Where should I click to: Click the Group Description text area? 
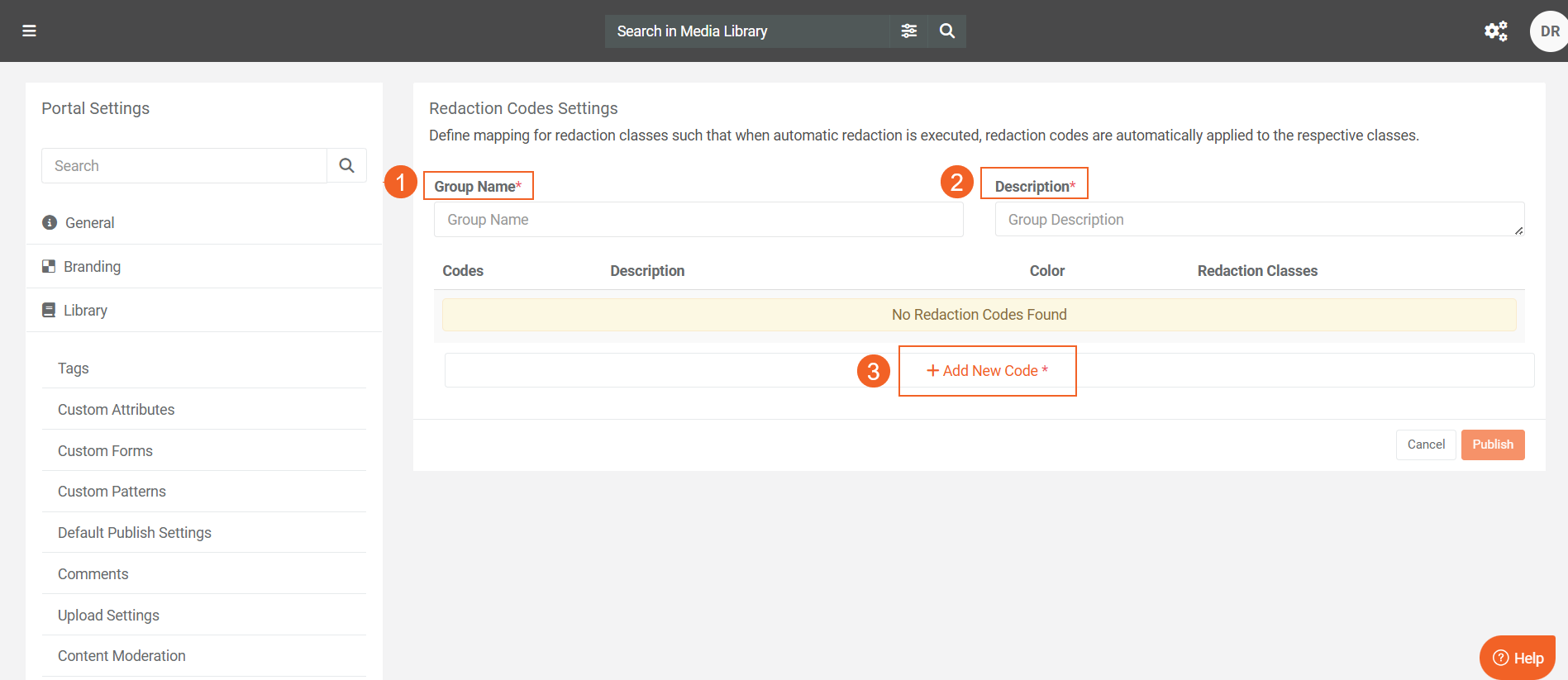1259,220
